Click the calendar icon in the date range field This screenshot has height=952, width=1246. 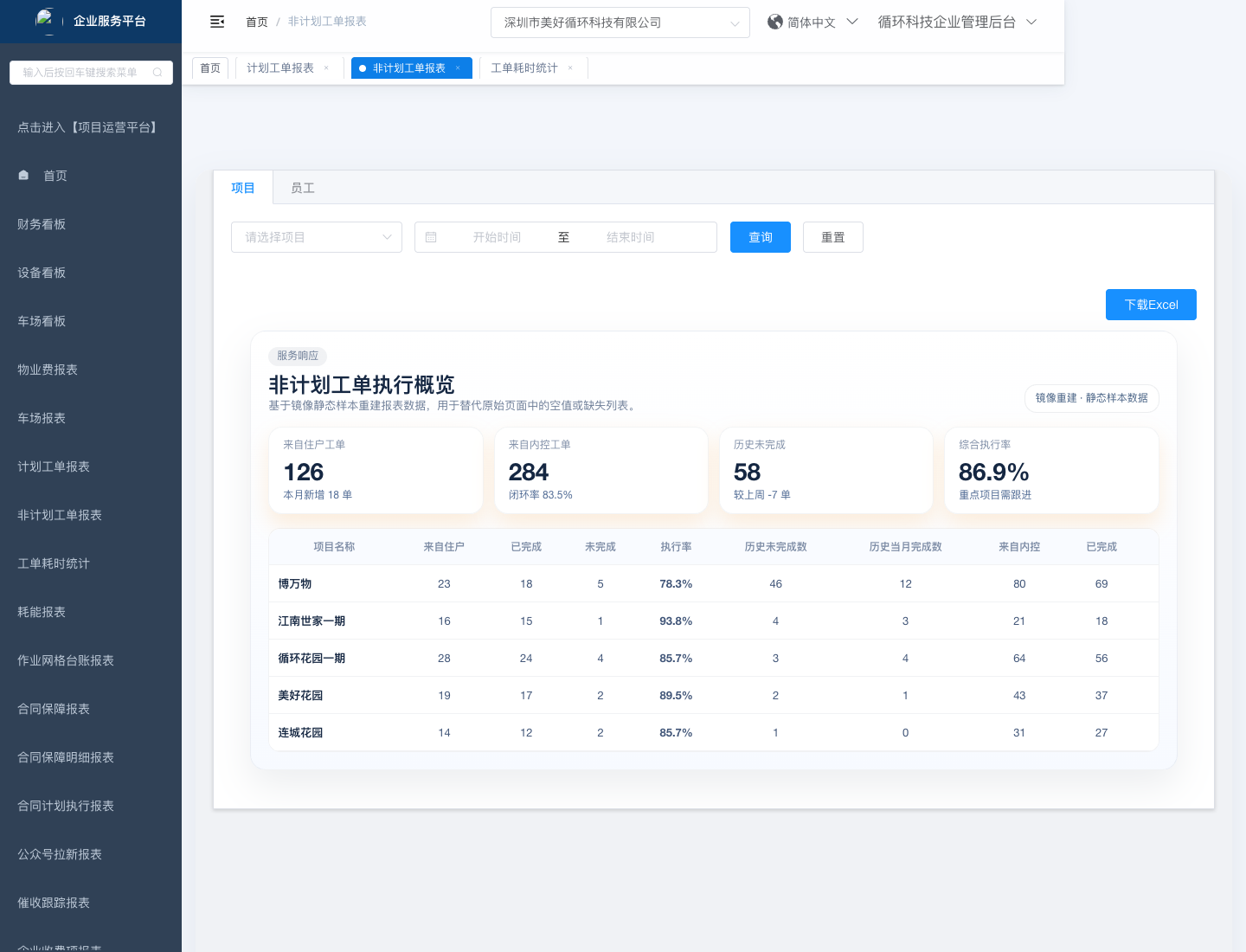(x=431, y=237)
